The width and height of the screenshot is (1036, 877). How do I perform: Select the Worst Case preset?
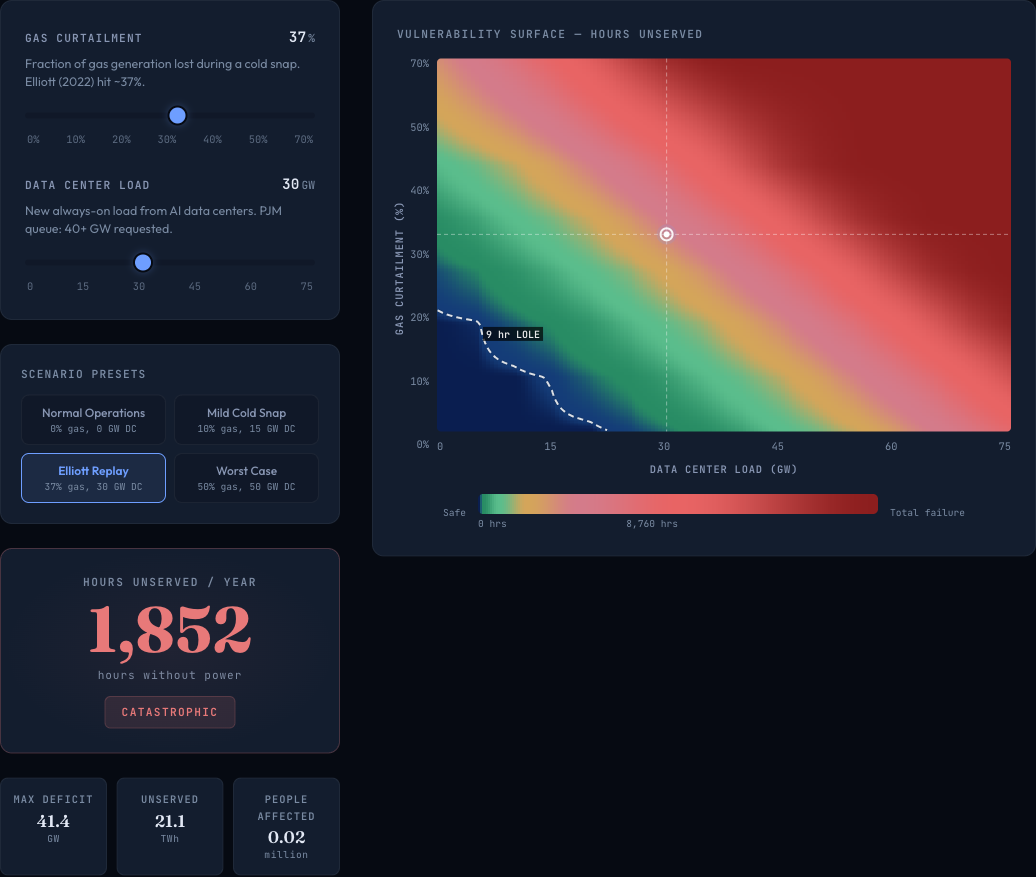(x=246, y=477)
